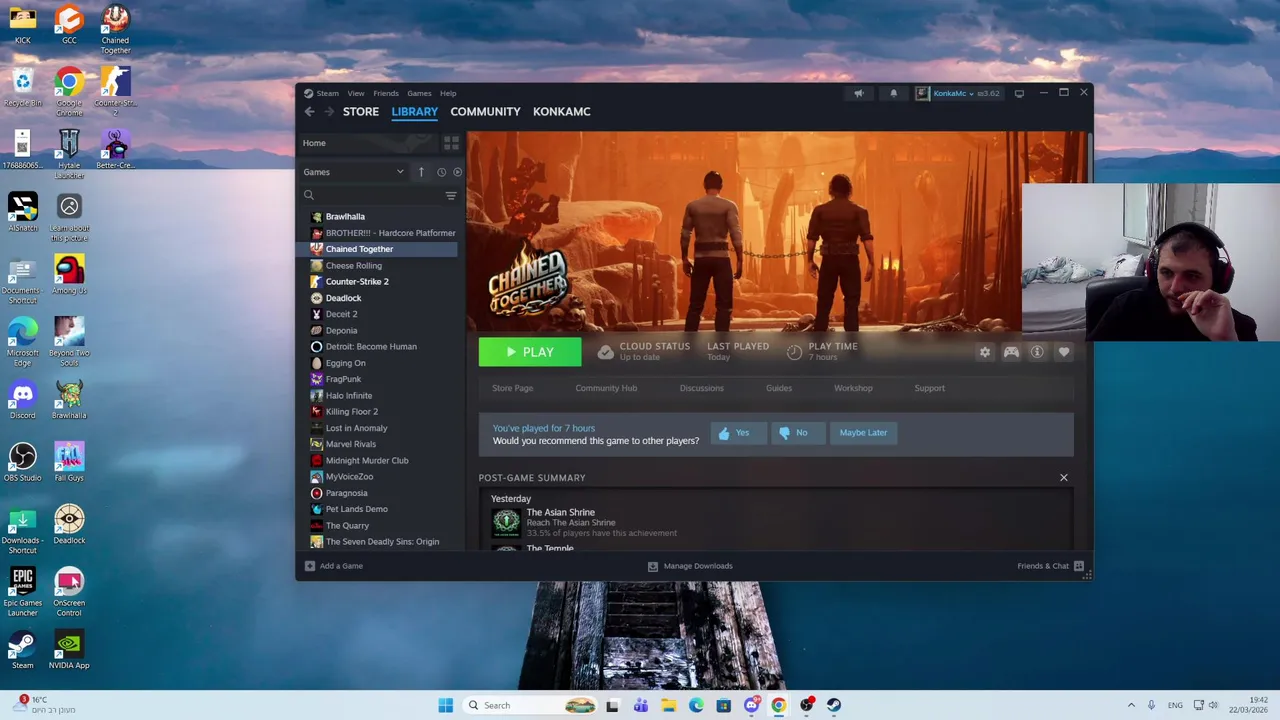Open File Explorer from the taskbar
This screenshot has width=1280, height=720.
tap(668, 705)
